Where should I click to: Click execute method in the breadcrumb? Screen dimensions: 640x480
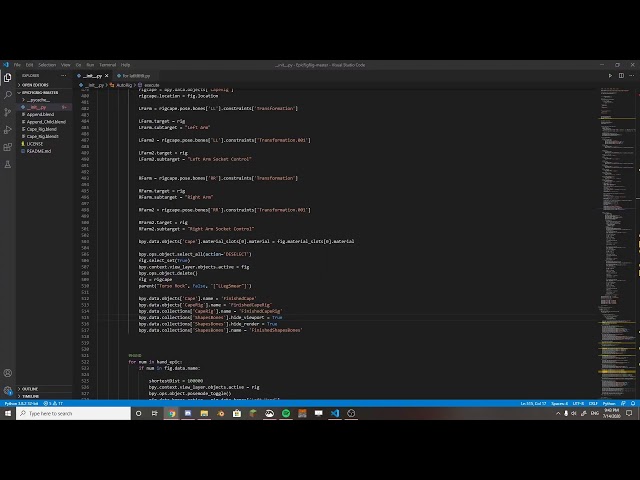(x=149, y=85)
